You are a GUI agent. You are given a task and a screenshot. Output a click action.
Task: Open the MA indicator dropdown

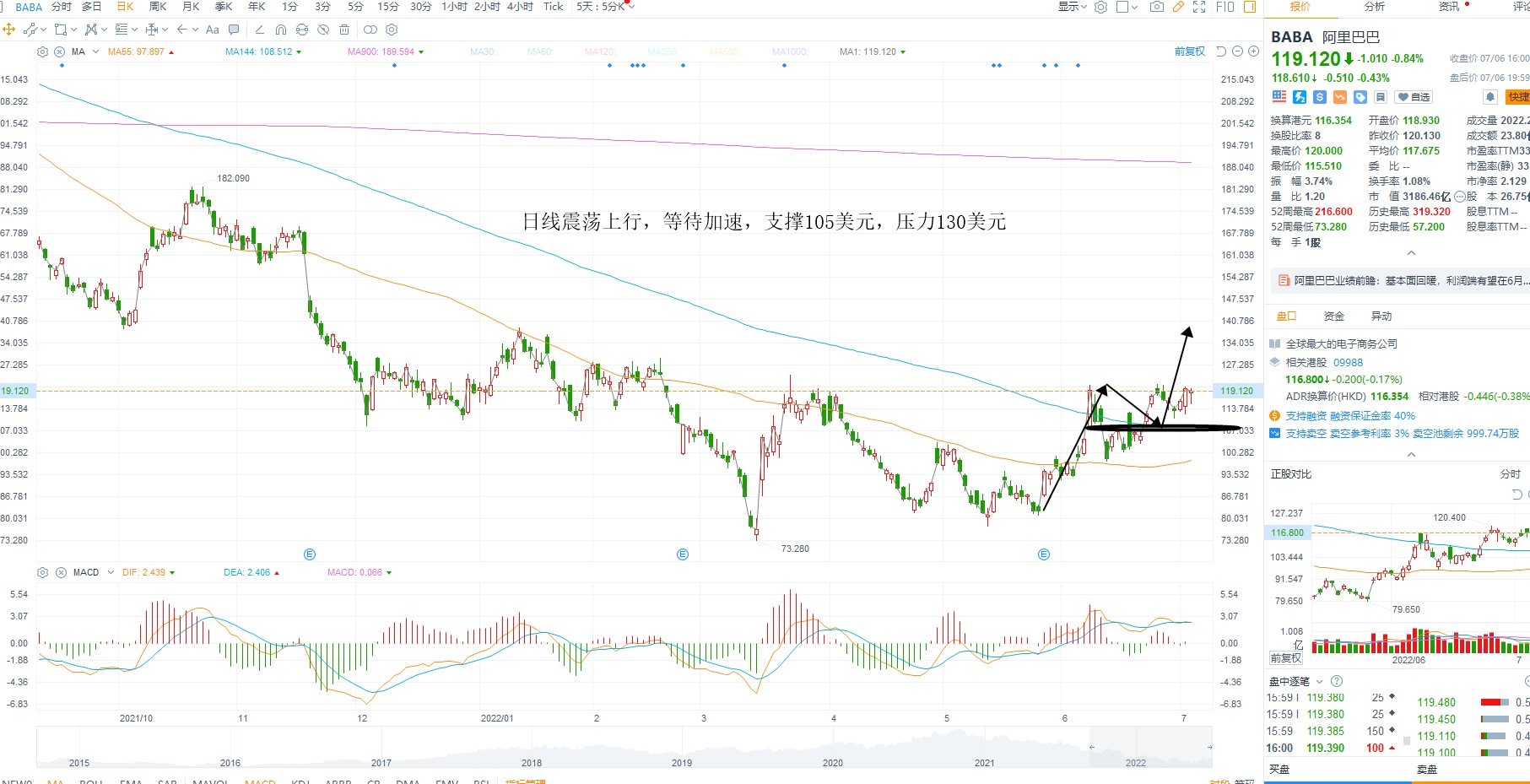coord(95,52)
